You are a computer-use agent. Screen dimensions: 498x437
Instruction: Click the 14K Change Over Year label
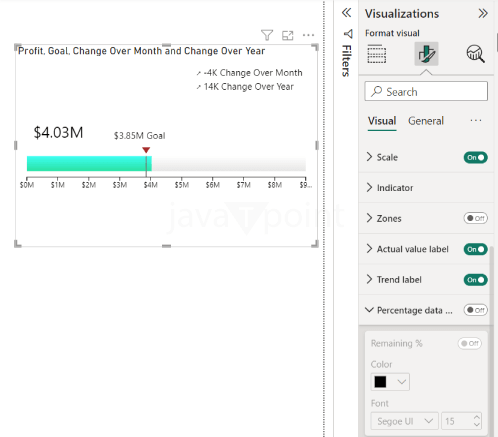[x=249, y=87]
